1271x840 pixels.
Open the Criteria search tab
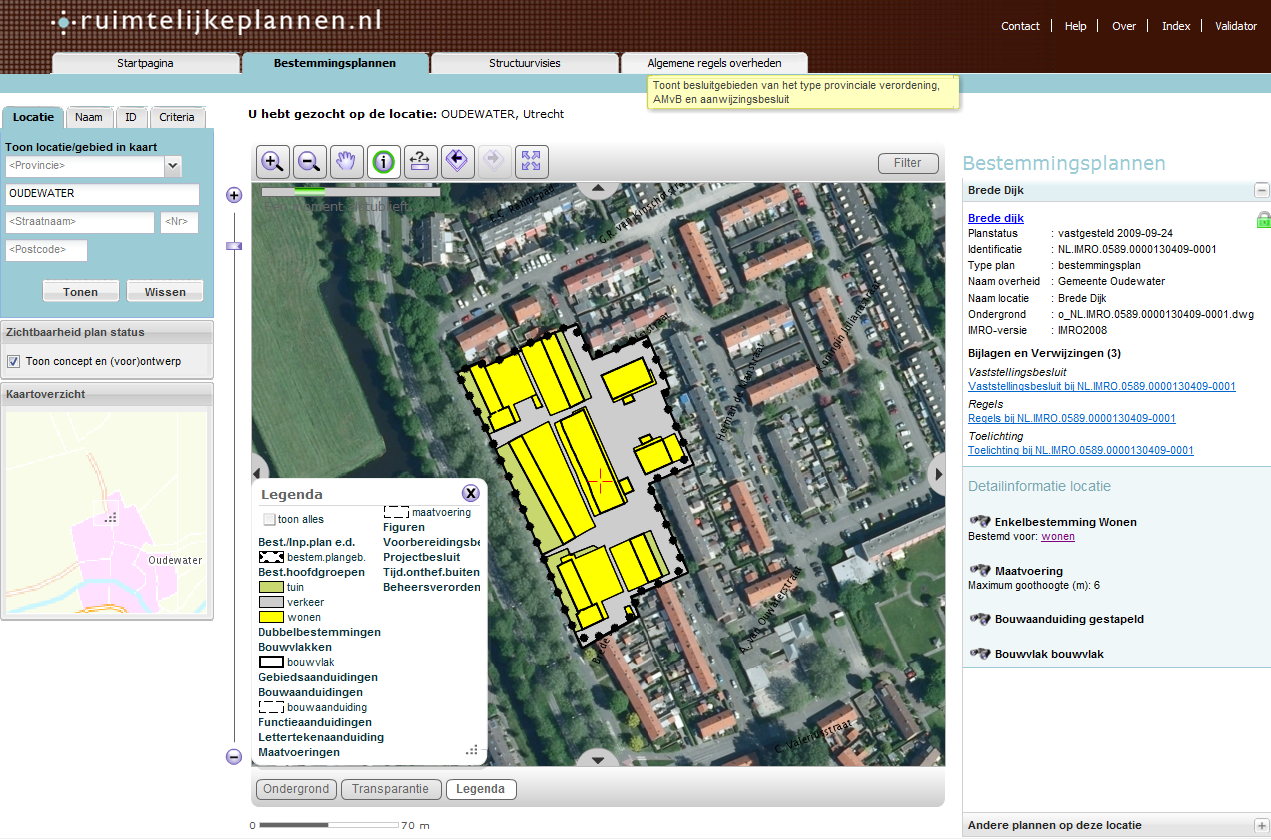pos(177,117)
